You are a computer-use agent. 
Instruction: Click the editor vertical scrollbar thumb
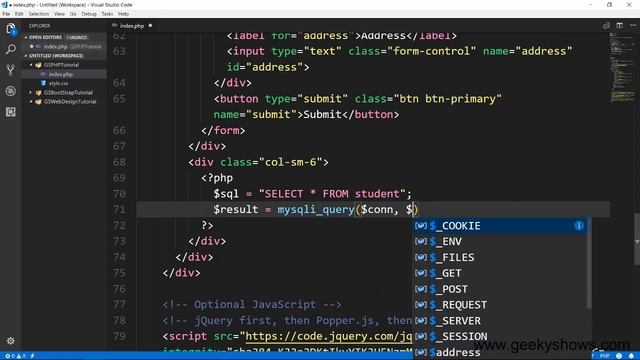coord(637,239)
